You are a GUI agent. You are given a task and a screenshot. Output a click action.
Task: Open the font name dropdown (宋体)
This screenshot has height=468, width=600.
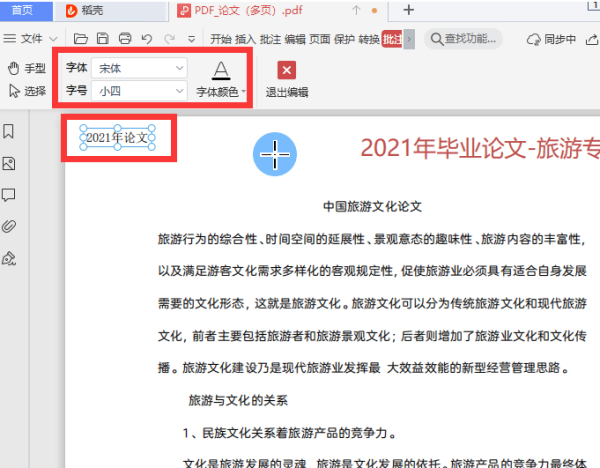140,68
